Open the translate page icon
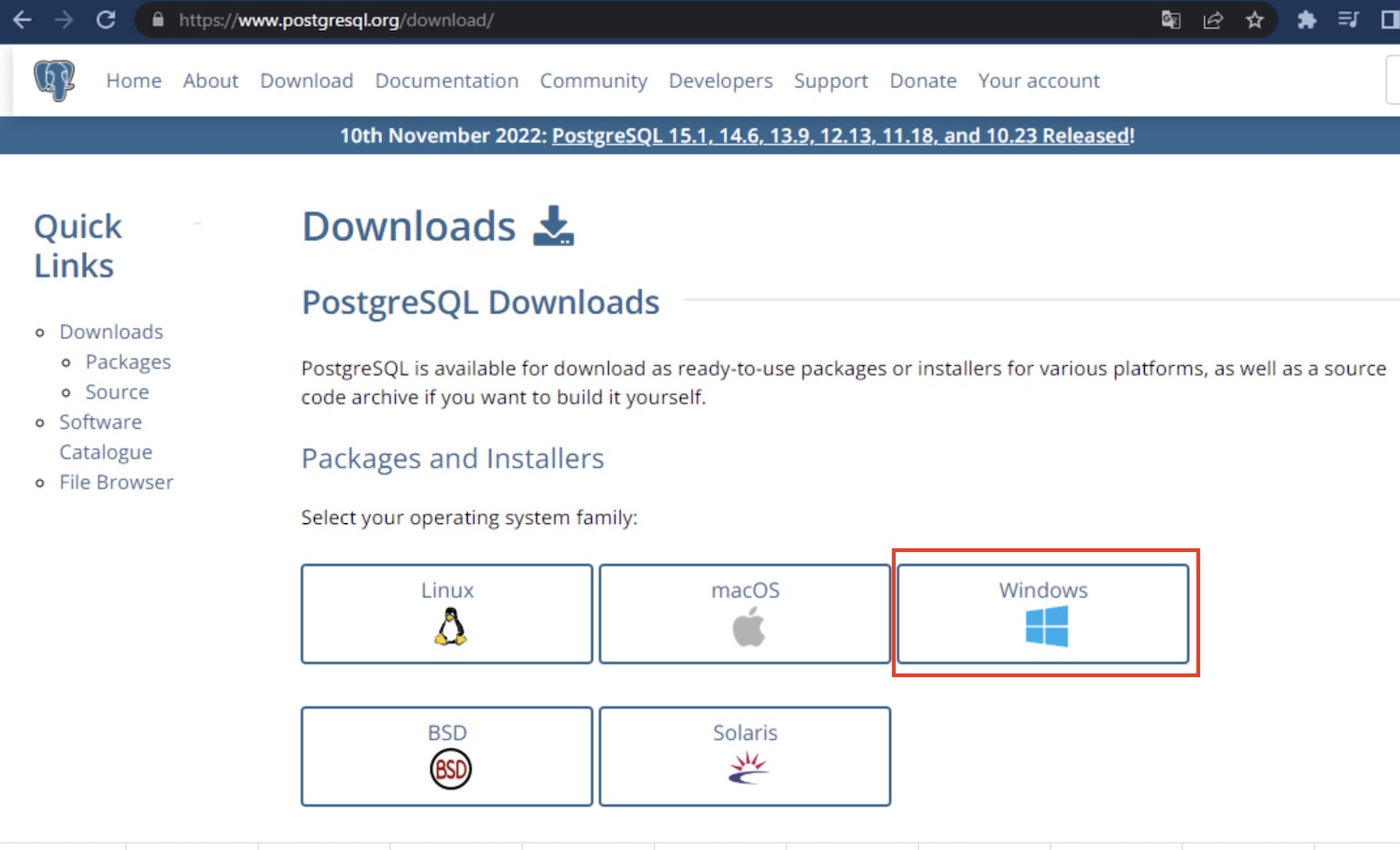 tap(1170, 20)
